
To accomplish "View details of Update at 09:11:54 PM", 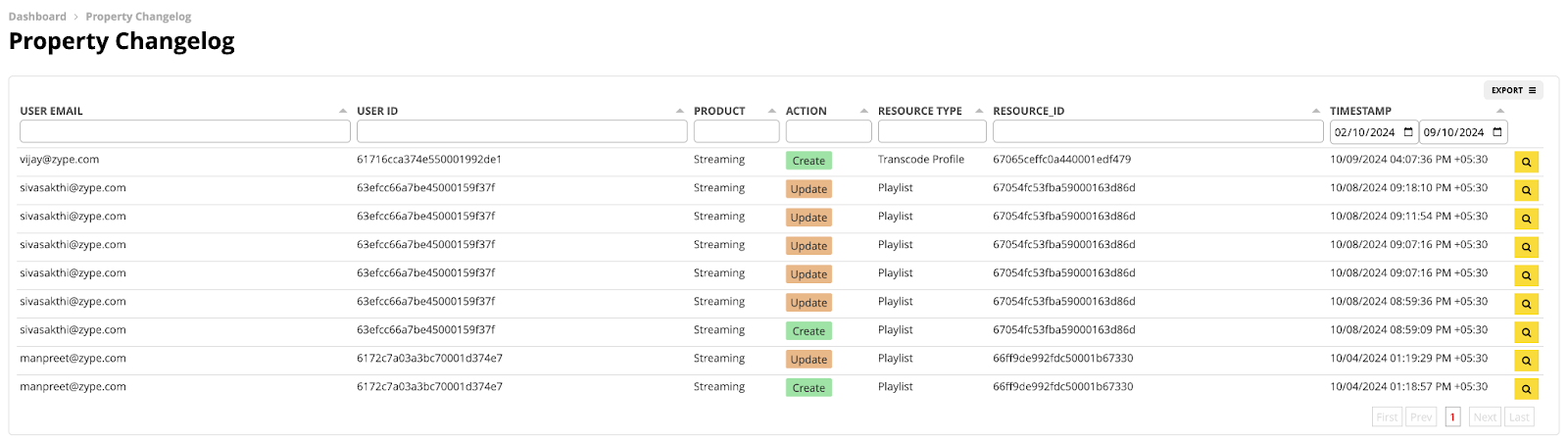I will coord(1526,219).
